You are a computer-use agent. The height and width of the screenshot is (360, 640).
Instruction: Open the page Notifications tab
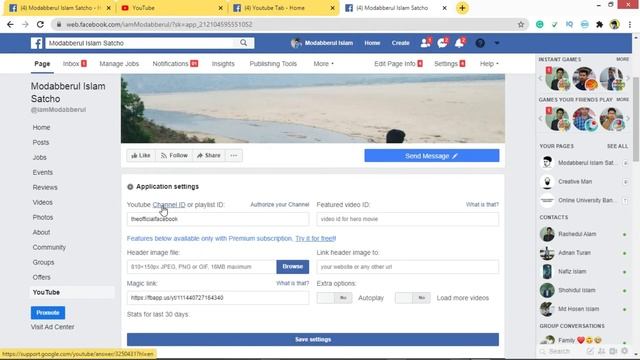tap(175, 64)
